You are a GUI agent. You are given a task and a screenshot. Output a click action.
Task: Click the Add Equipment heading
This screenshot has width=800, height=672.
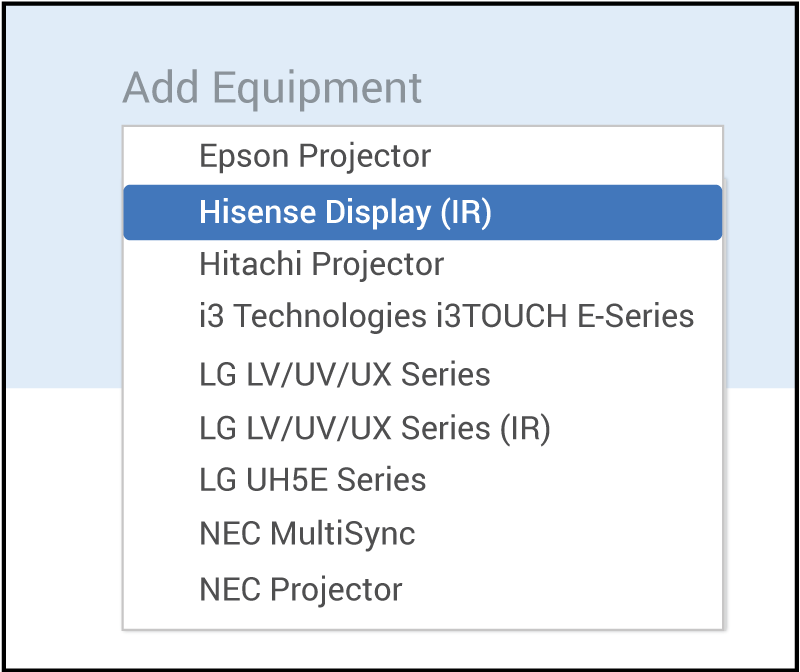click(272, 88)
